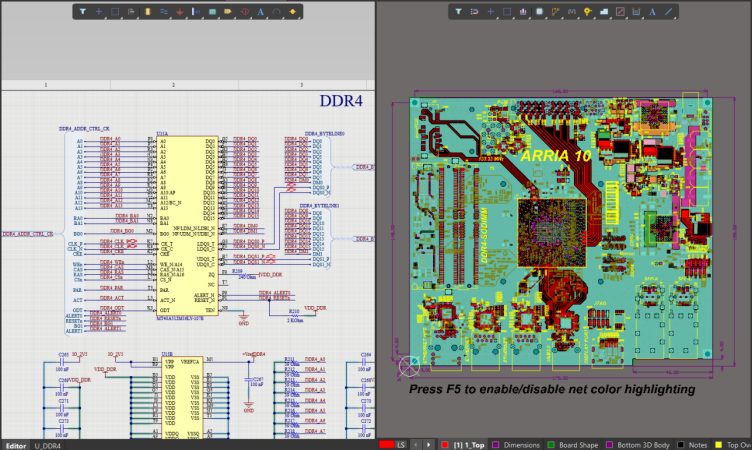Screen dimensions: 753x450
Task: Open the schematic Text String tool dropdown
Action: [x=261, y=12]
